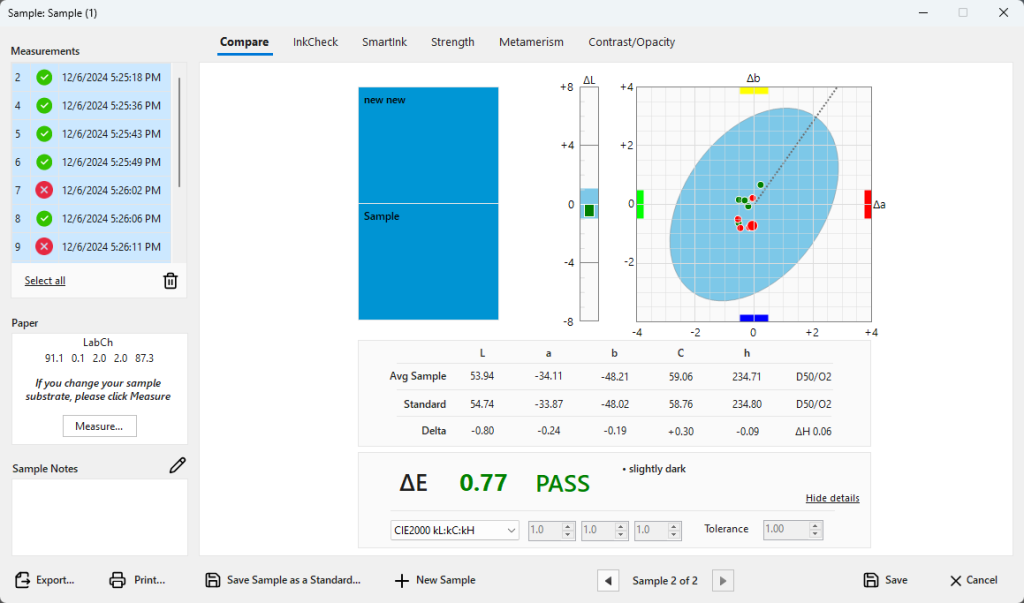Click the Hide details link
Viewport: 1024px width, 603px height.
(832, 497)
